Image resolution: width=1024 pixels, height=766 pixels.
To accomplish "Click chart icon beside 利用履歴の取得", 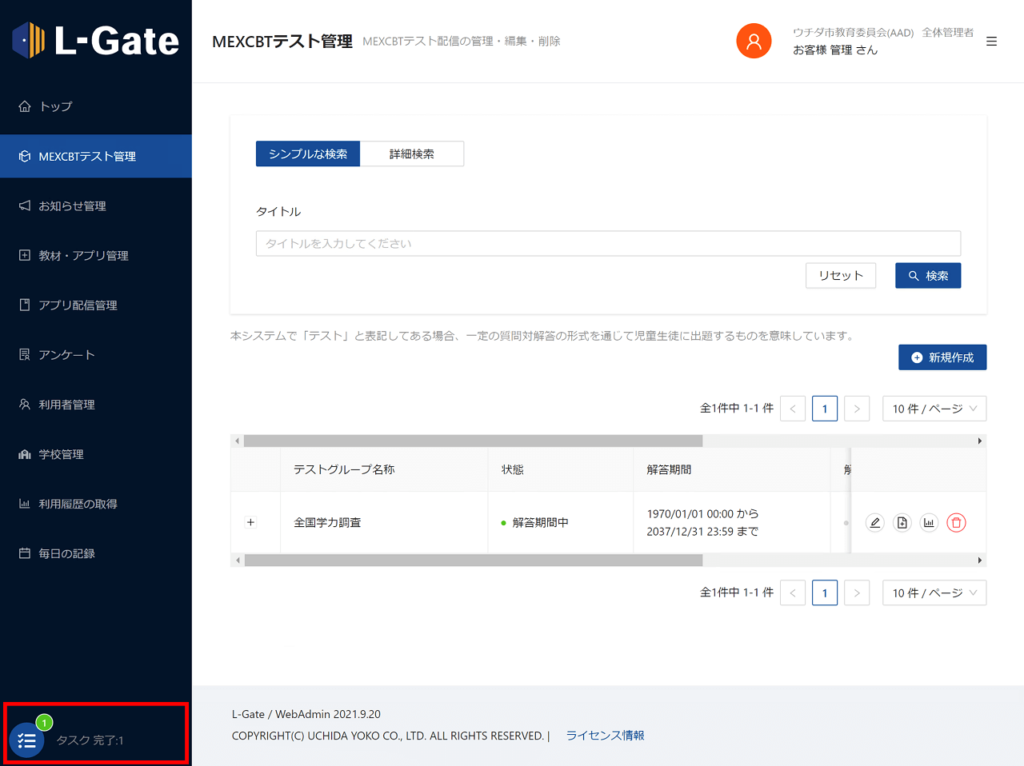I will (x=25, y=503).
